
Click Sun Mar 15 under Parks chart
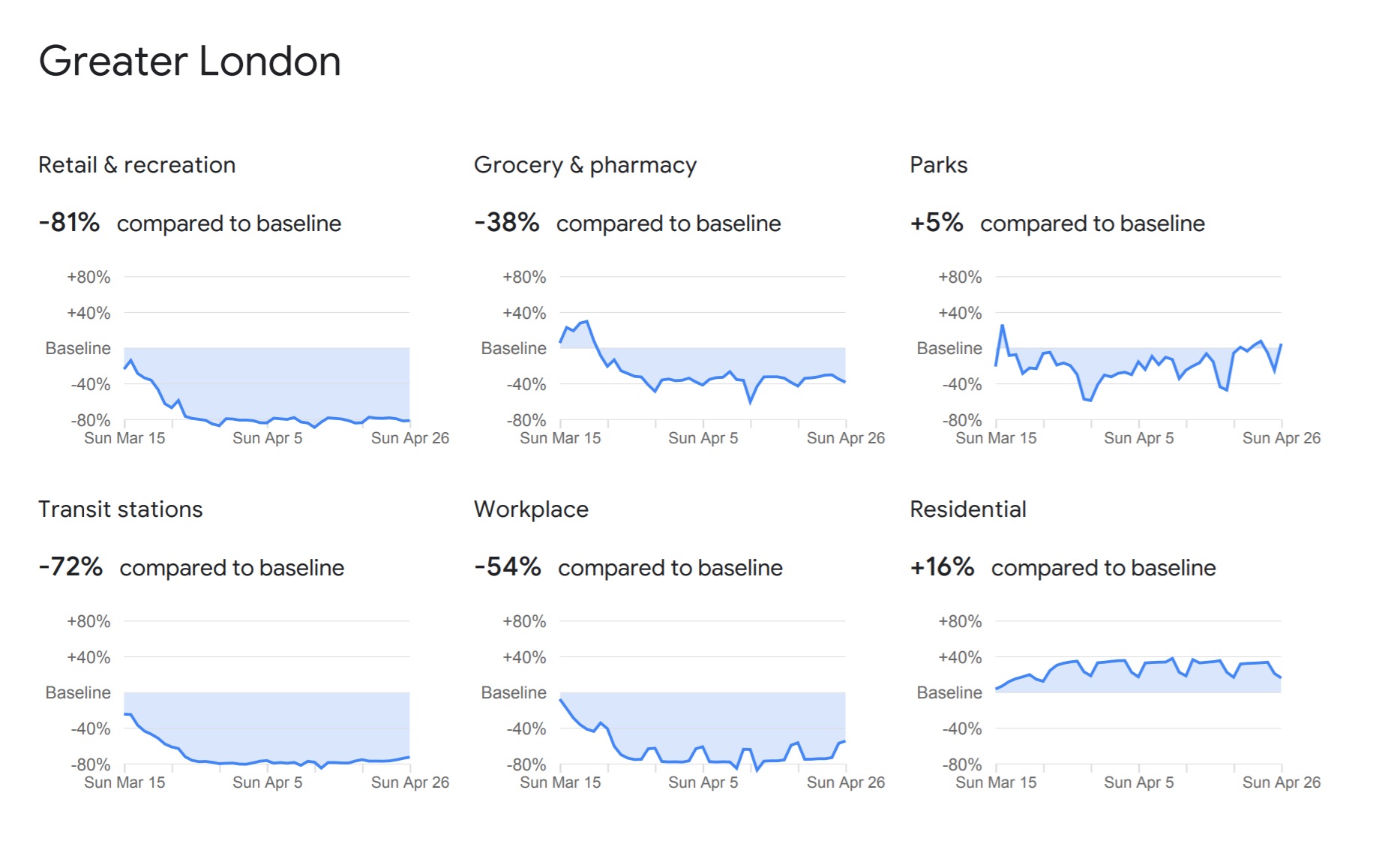995,438
